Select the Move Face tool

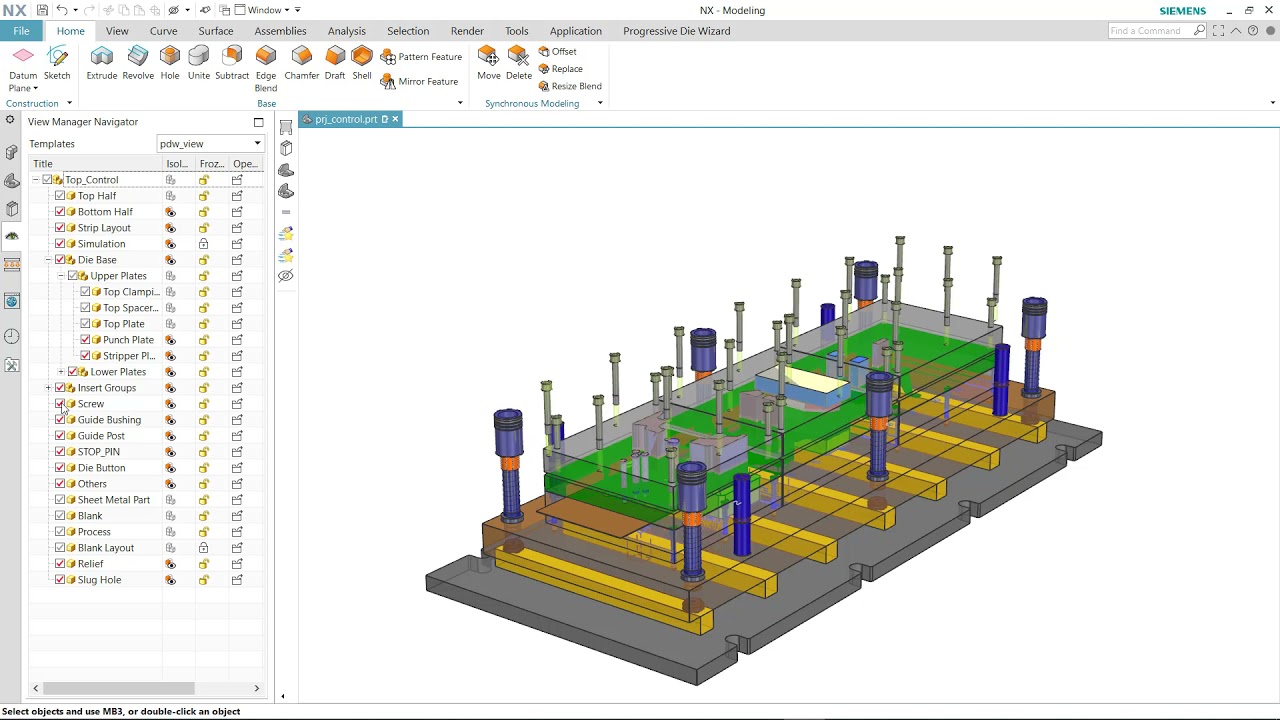click(x=489, y=63)
